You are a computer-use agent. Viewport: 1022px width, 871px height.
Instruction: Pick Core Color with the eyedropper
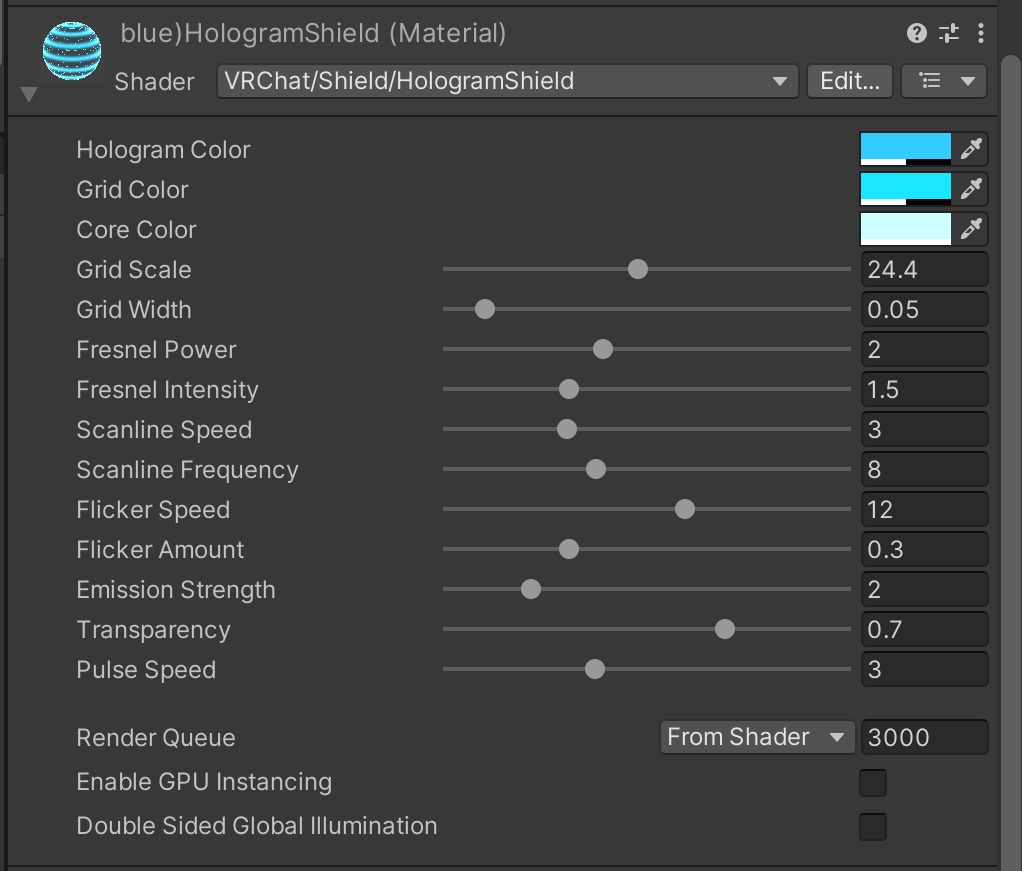(971, 229)
